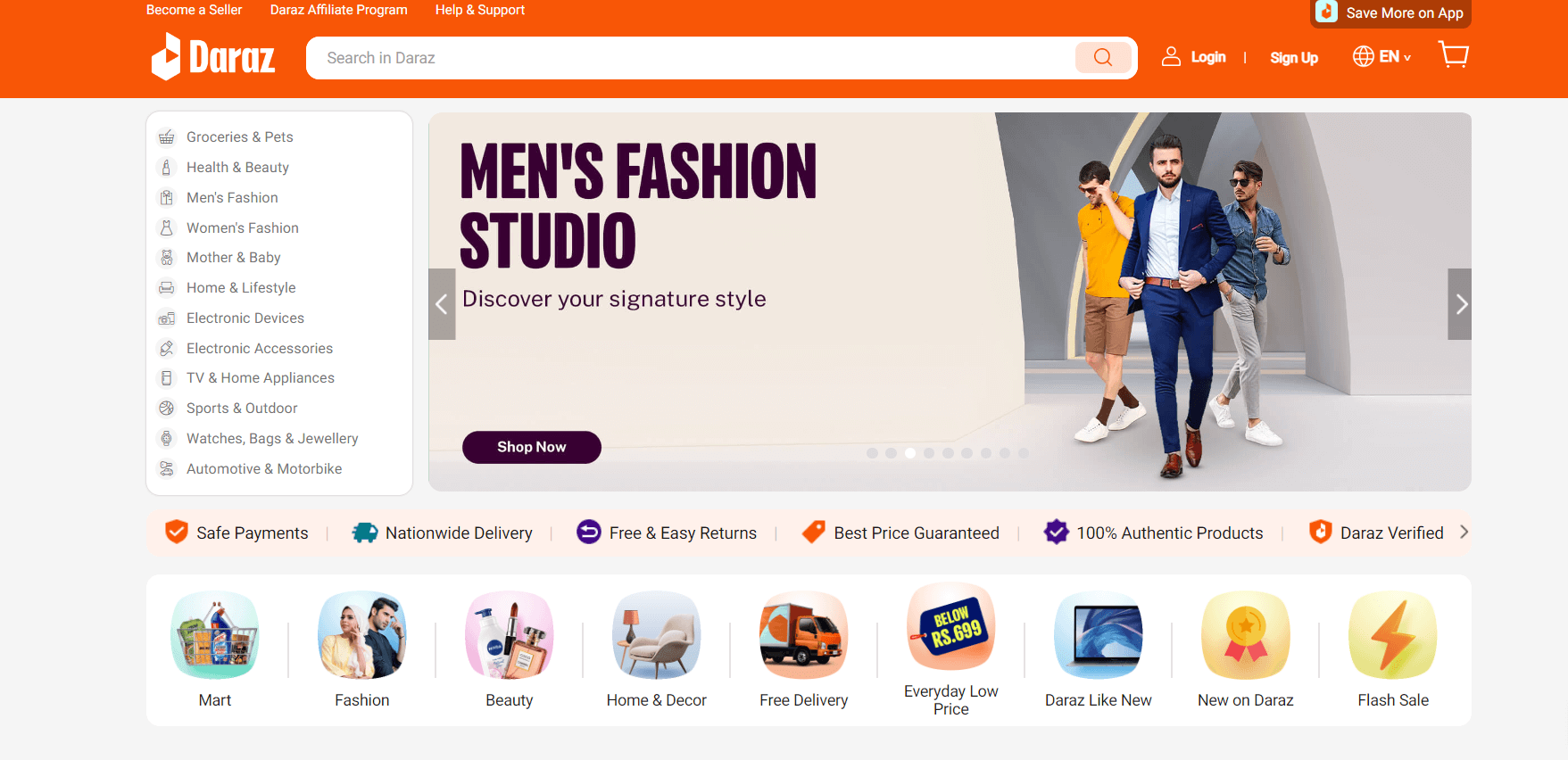This screenshot has width=1568, height=760.
Task: Click the Men's Fashion Studio banner image
Action: click(x=950, y=302)
